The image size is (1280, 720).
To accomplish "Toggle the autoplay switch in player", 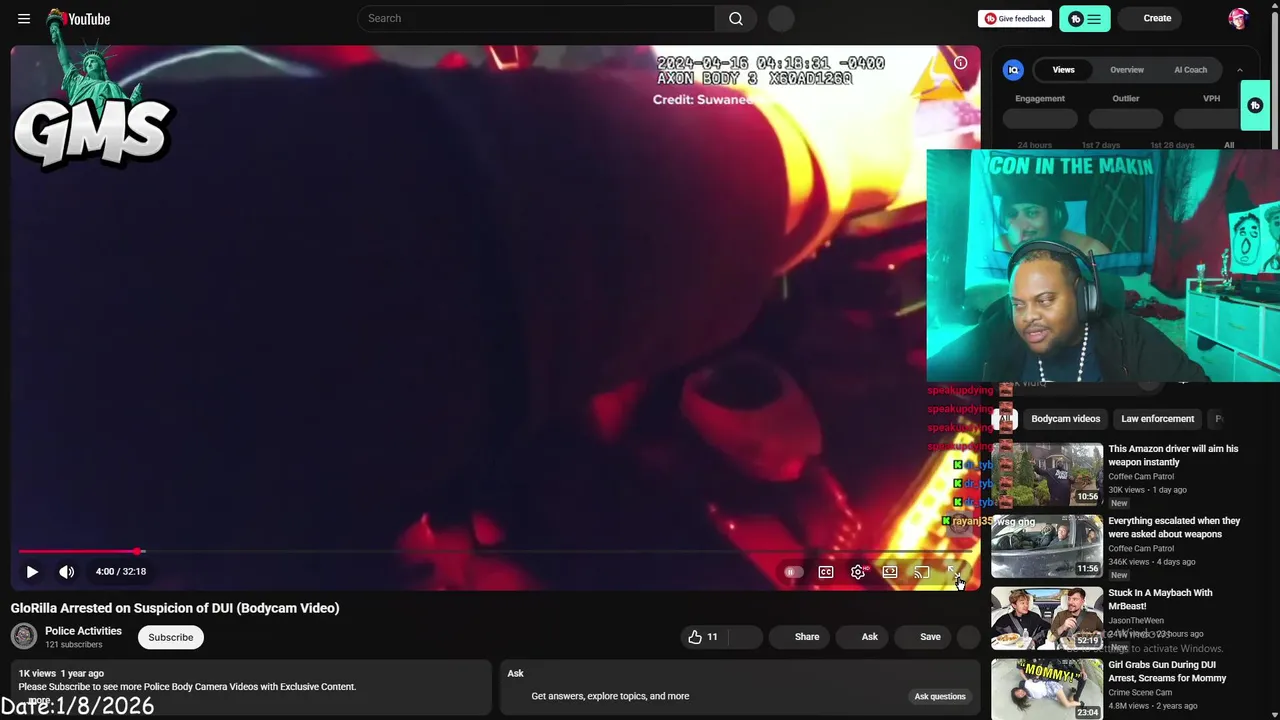I will 793,572.
